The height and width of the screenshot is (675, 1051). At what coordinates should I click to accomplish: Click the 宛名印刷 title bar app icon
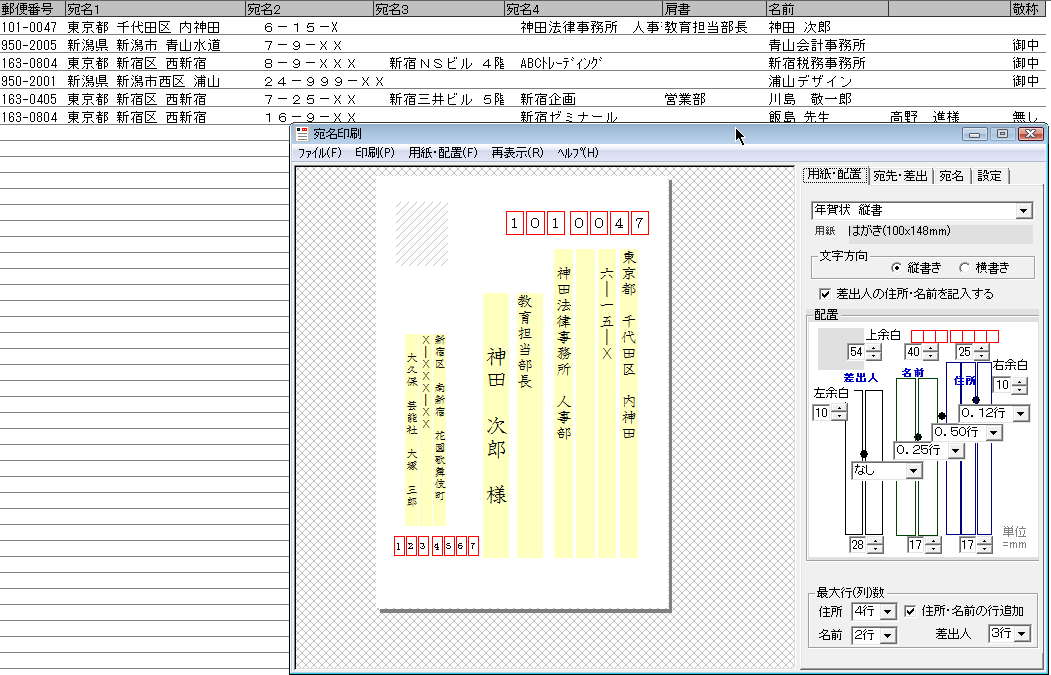point(302,134)
